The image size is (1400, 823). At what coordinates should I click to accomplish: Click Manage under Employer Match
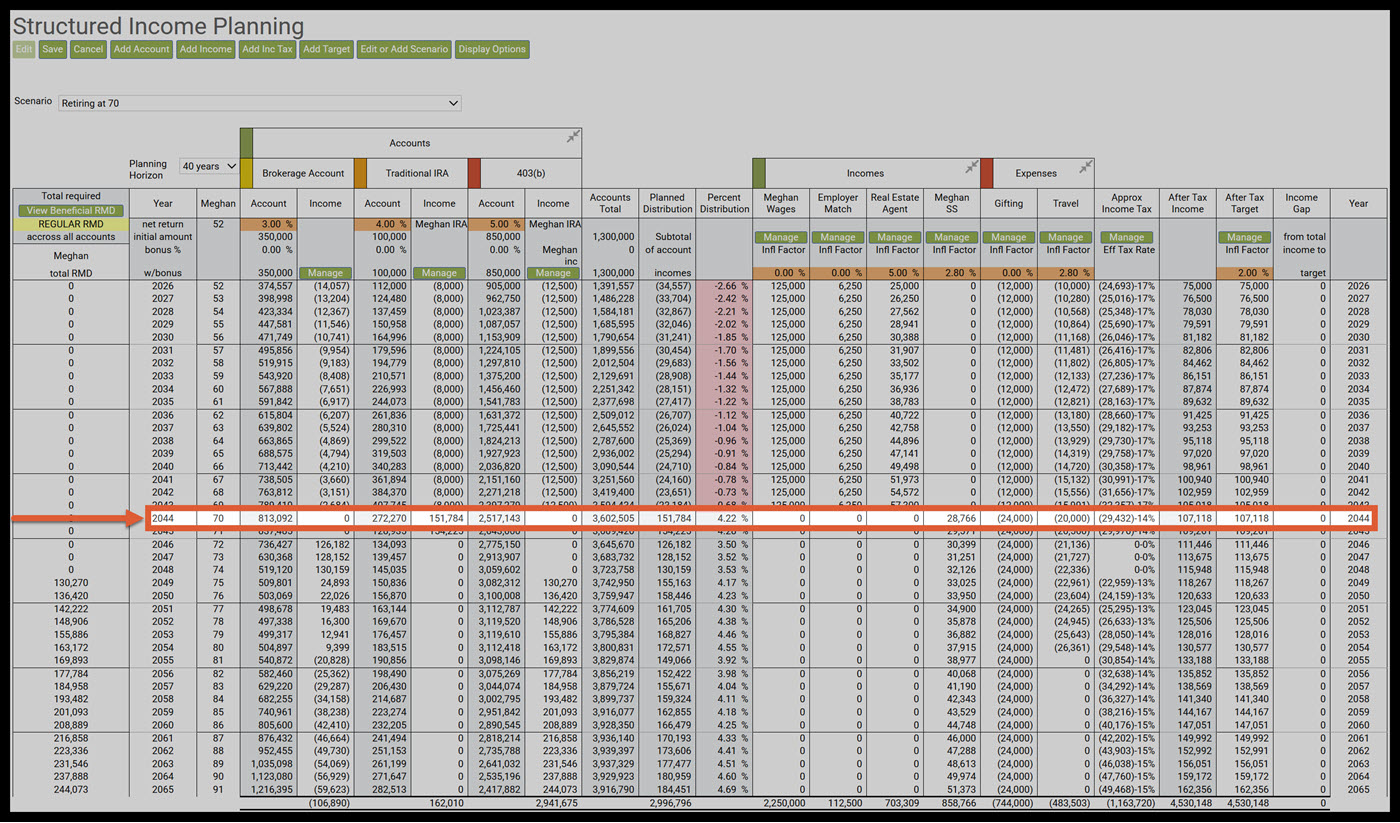tap(837, 238)
